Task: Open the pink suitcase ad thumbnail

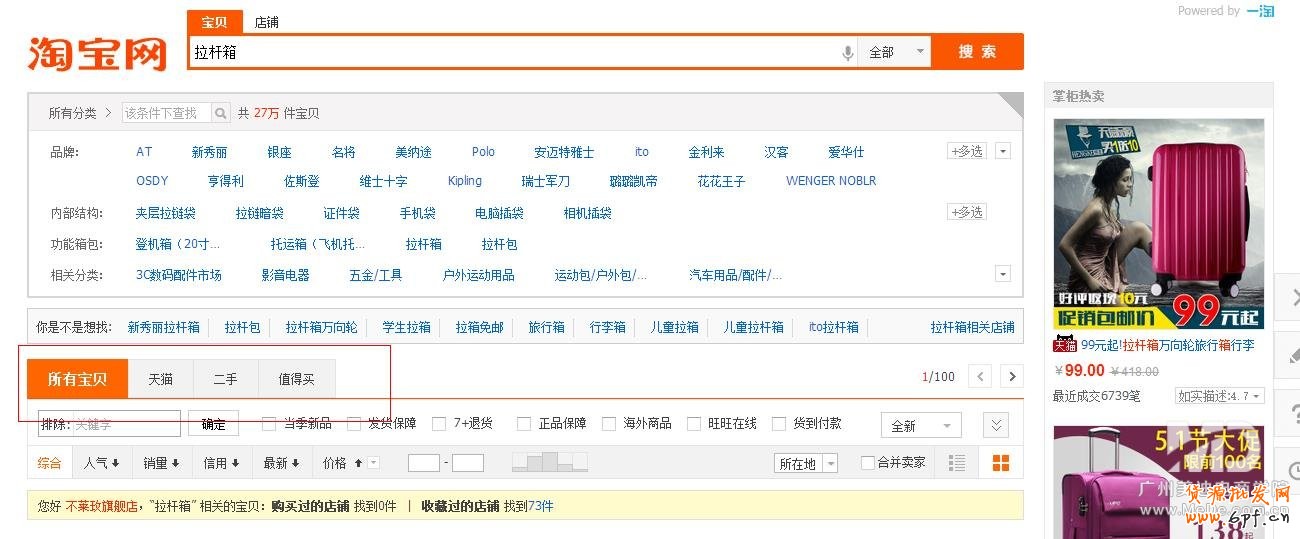Action: pos(1158,224)
